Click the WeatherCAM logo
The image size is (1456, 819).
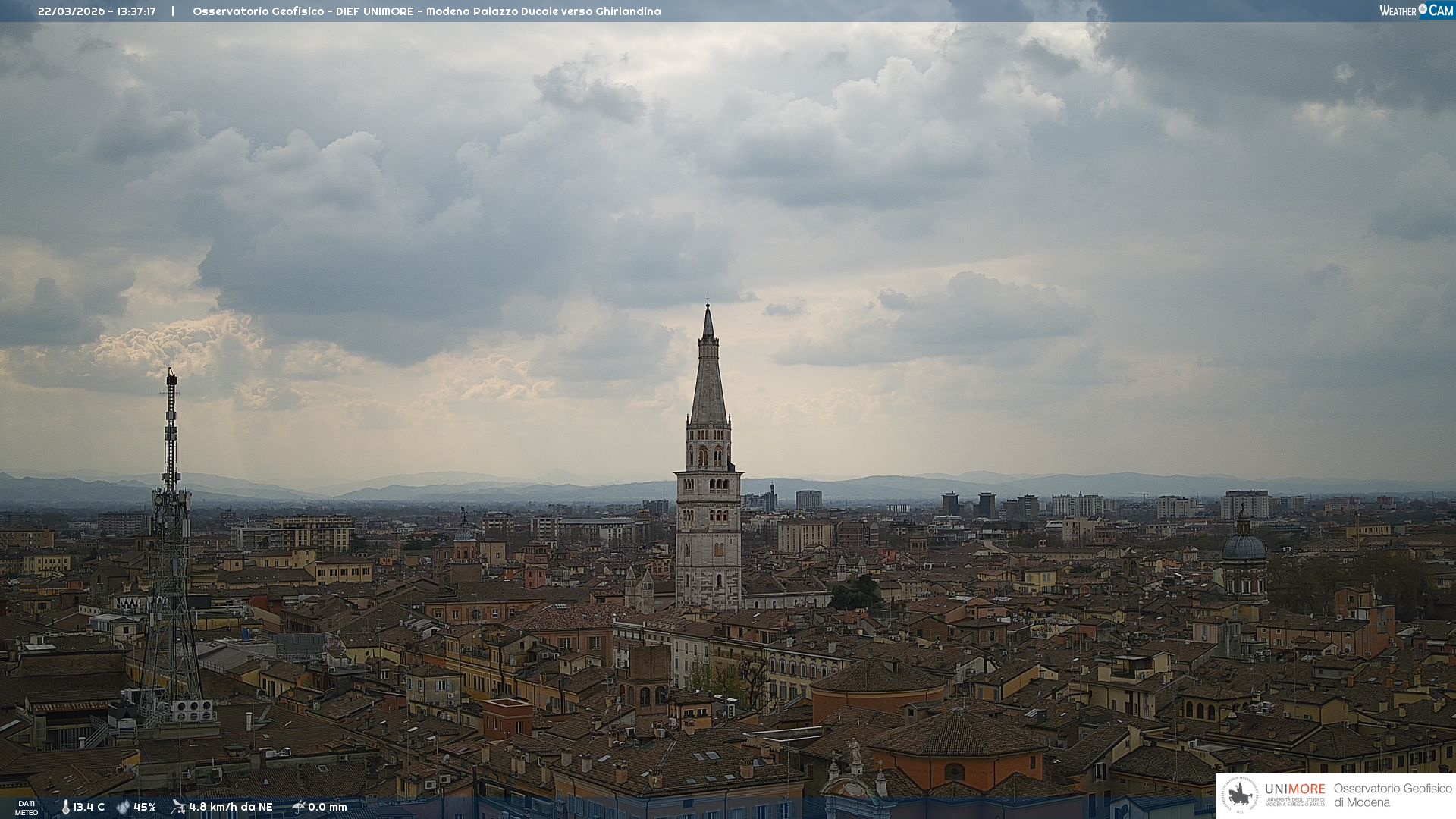click(1415, 10)
